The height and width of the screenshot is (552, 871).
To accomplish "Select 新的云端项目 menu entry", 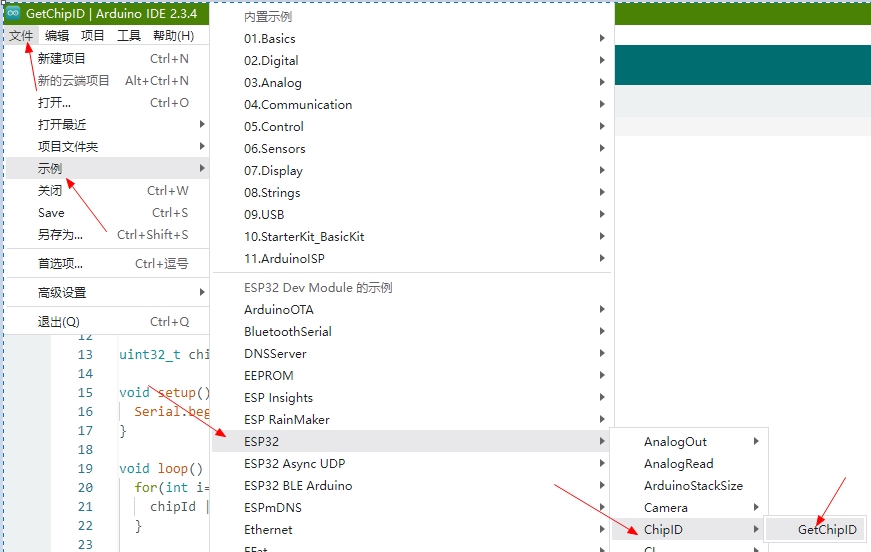I will click(107, 81).
